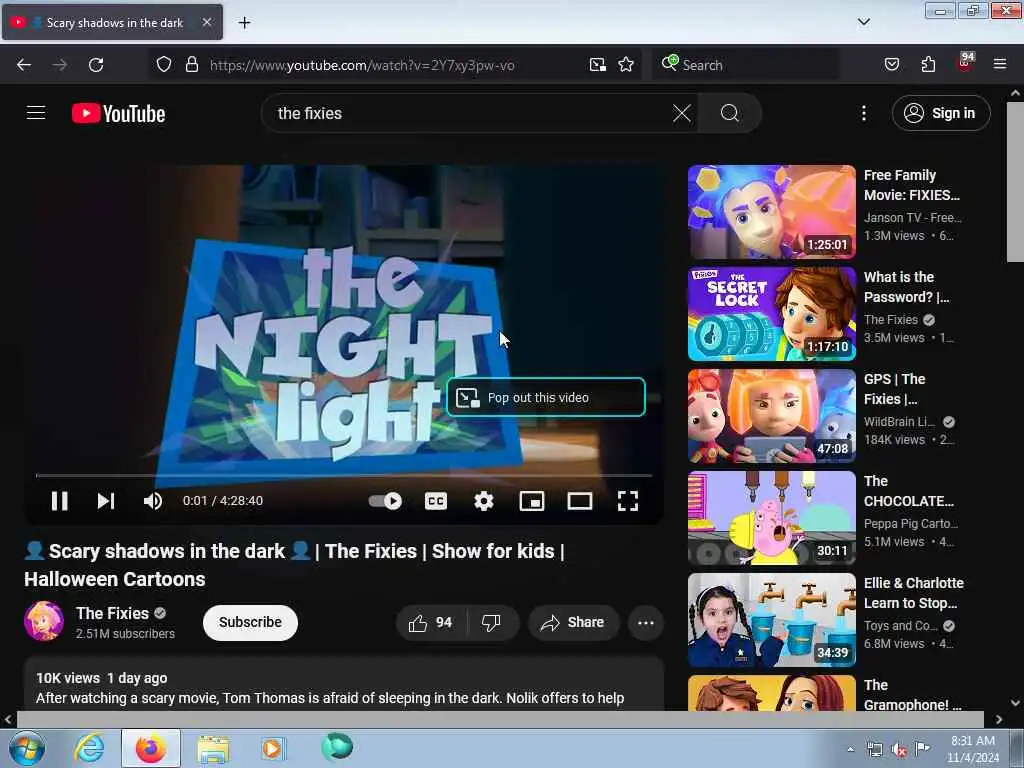Bookmark this page with star
This screenshot has width=1024, height=768.
(x=626, y=65)
